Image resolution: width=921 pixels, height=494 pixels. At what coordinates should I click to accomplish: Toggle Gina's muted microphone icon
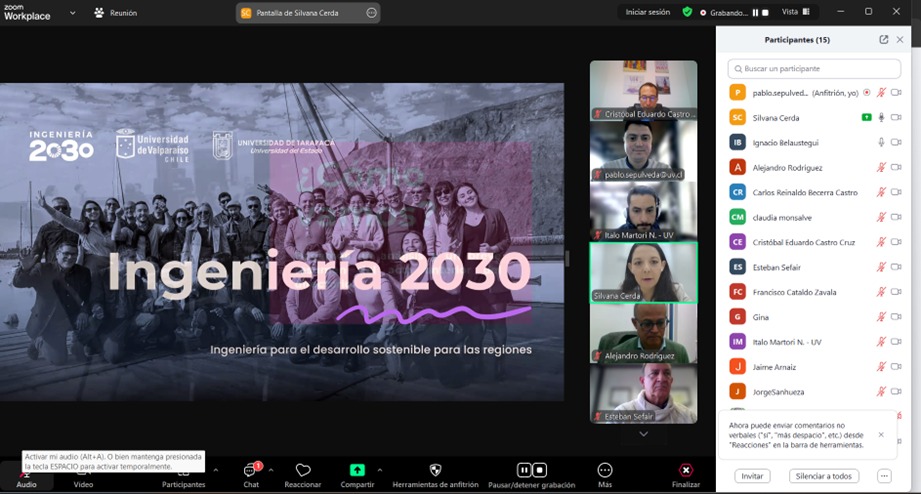(x=881, y=317)
